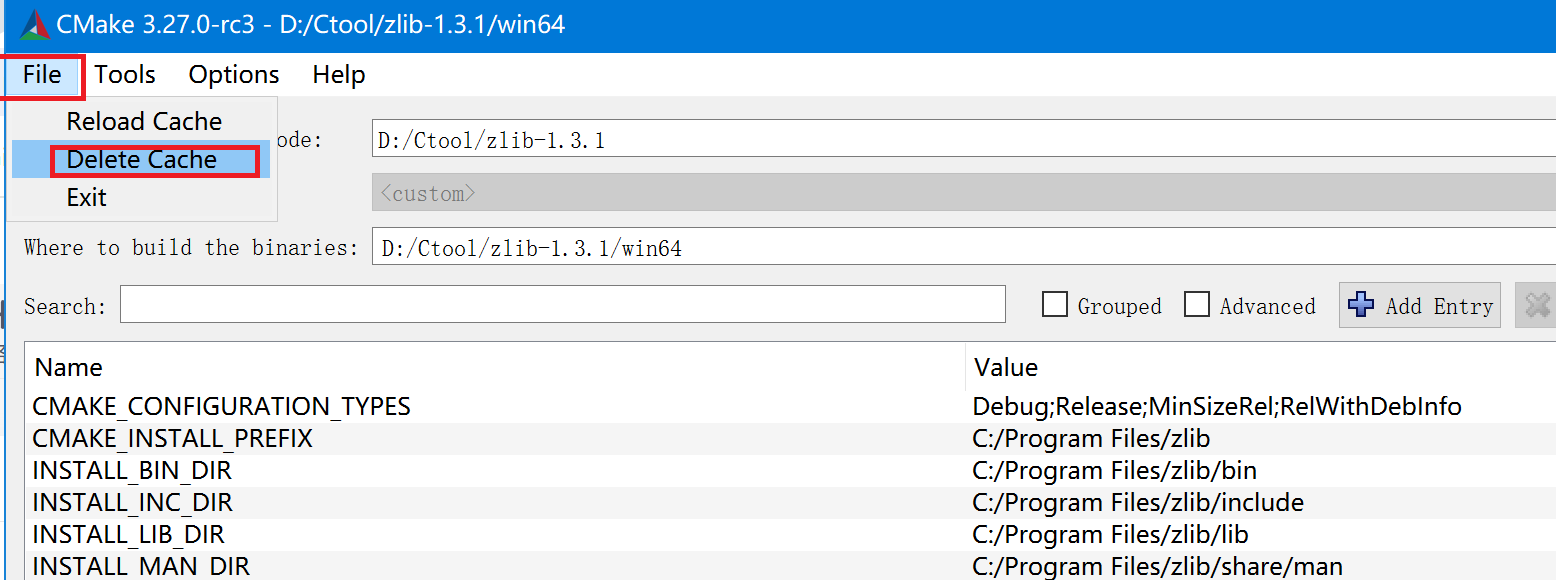This screenshot has height=580, width=1556.
Task: Focus the Search input field
Action: [x=563, y=304]
